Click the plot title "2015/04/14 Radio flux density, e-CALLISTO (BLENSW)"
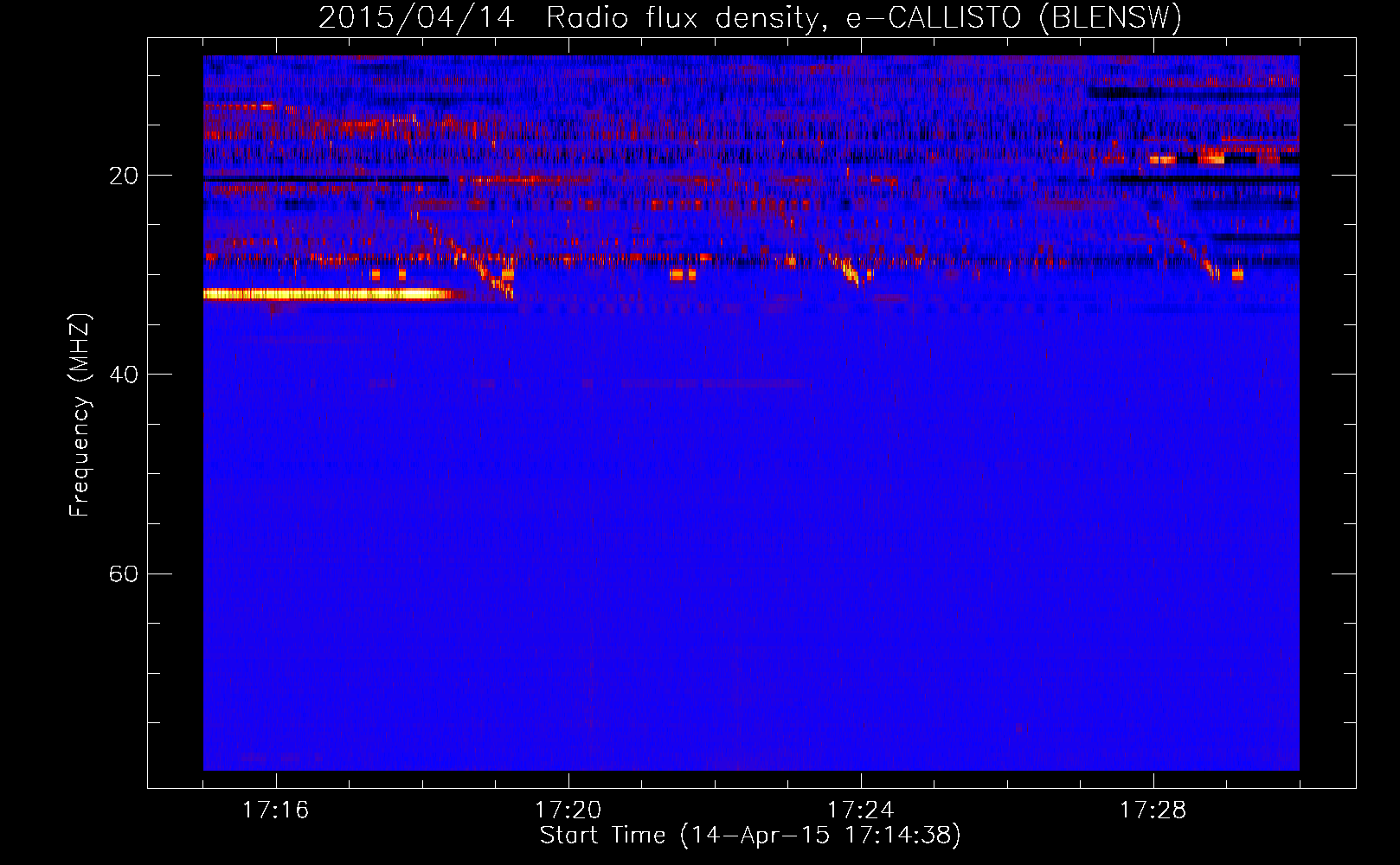 tap(750, 17)
